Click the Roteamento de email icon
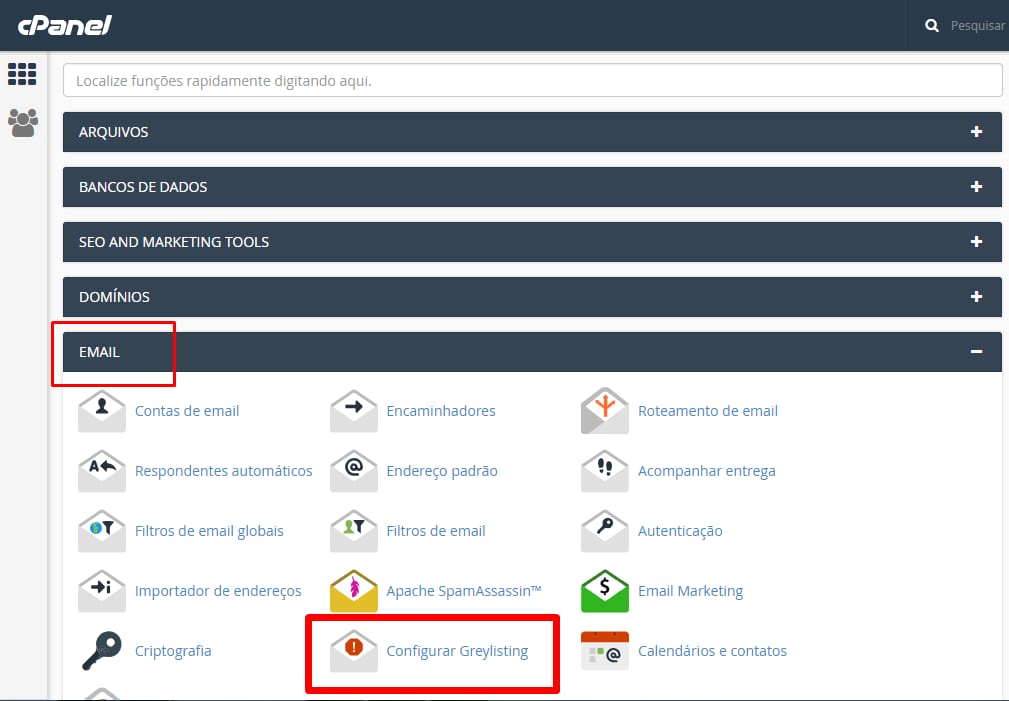Screen dimensions: 1009x701 tap(605, 411)
